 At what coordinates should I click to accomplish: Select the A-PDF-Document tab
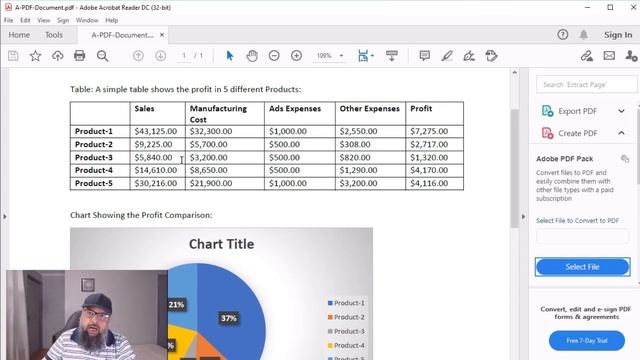pyautogui.click(x=122, y=35)
